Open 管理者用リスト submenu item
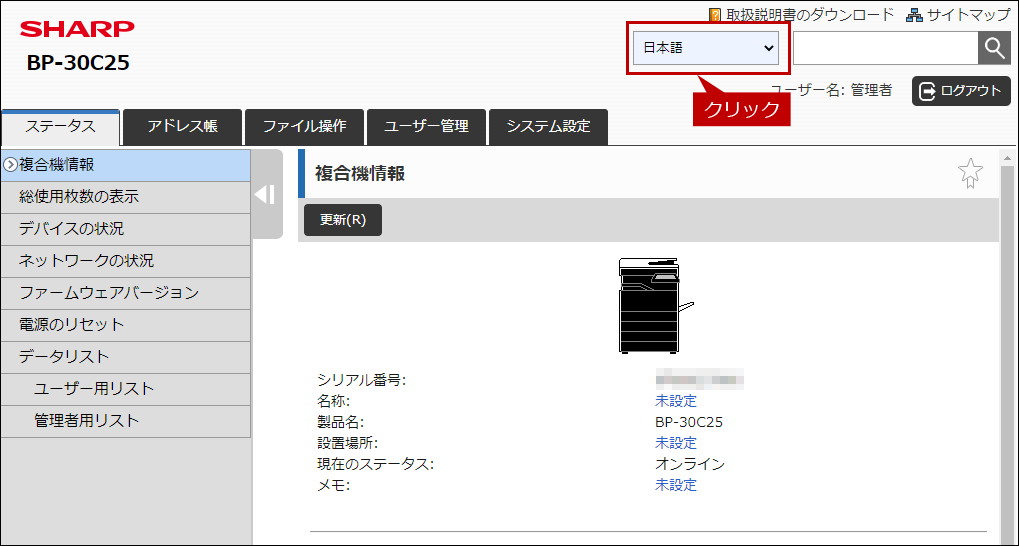 tap(125, 421)
